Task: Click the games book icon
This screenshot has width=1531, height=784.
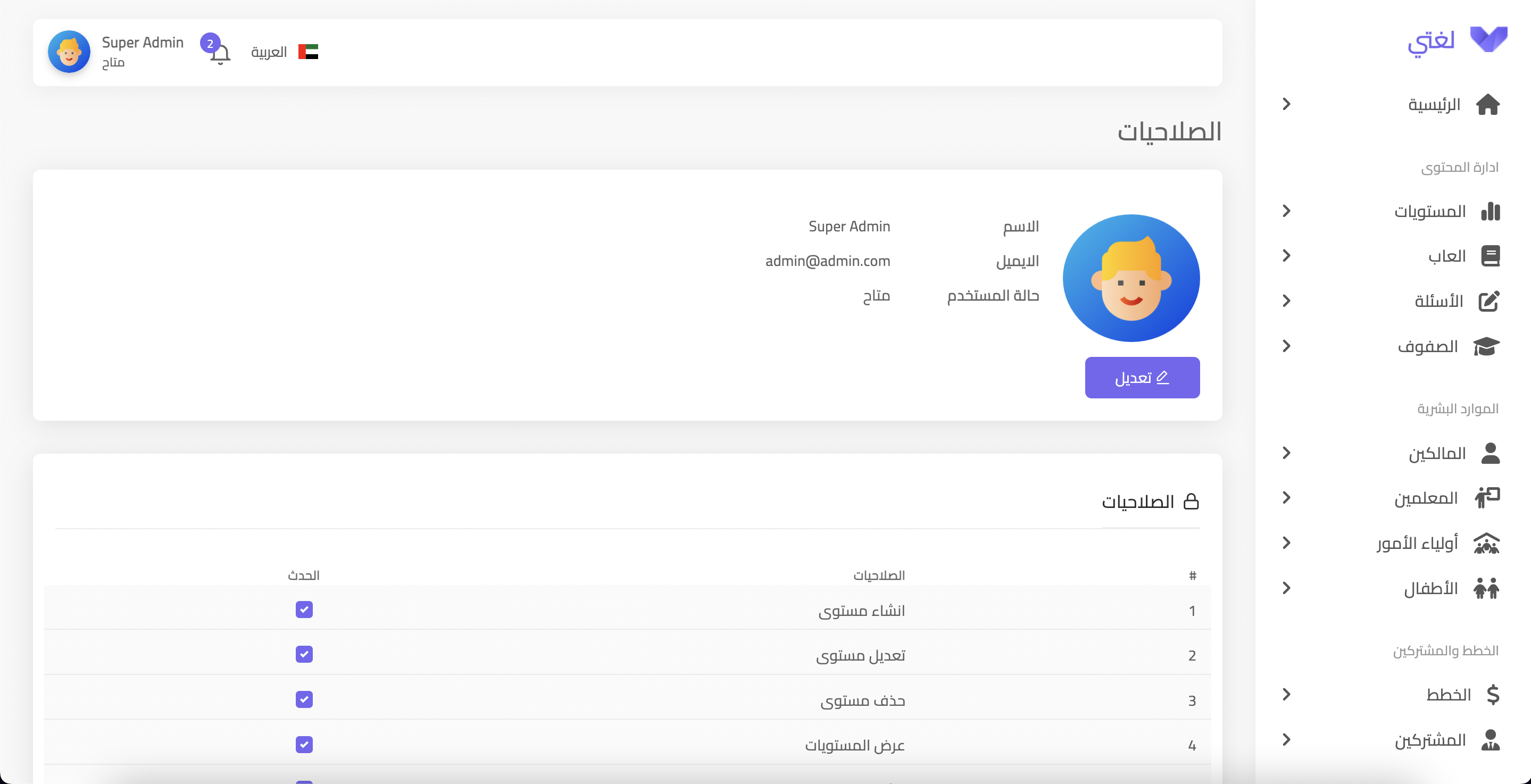Action: point(1490,256)
